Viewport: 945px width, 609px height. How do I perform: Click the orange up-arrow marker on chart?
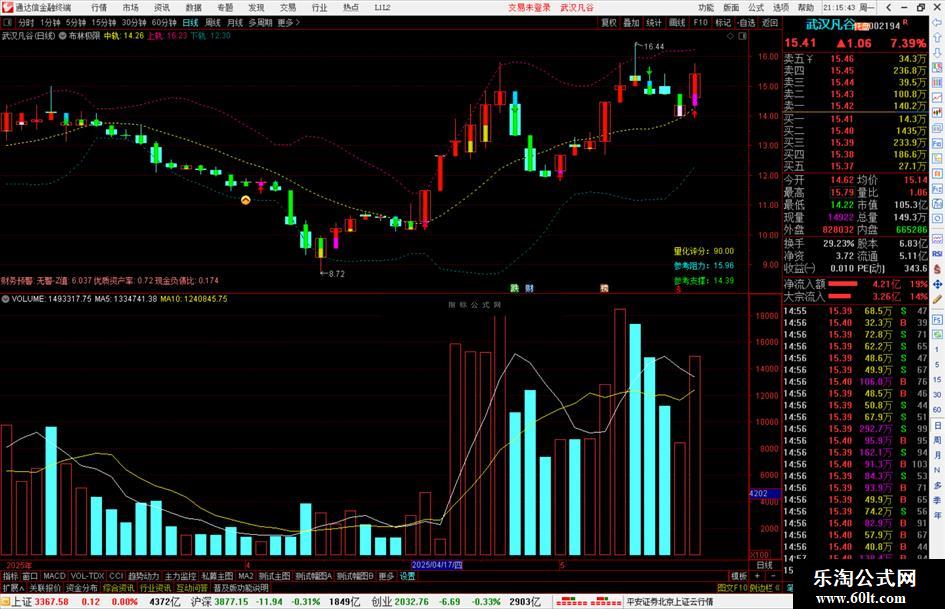(246, 200)
